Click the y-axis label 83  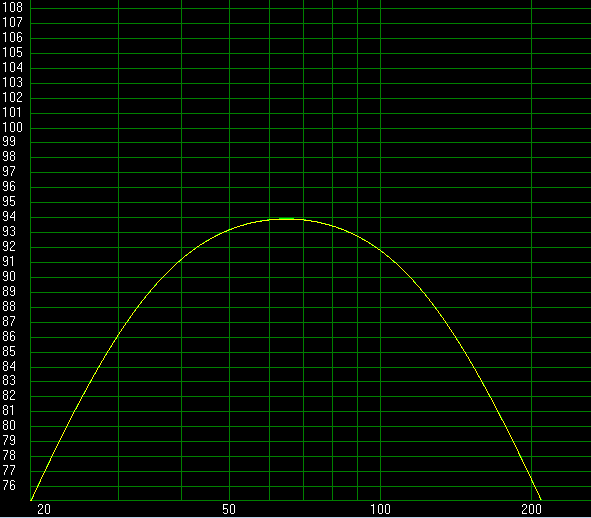[x=9, y=380]
